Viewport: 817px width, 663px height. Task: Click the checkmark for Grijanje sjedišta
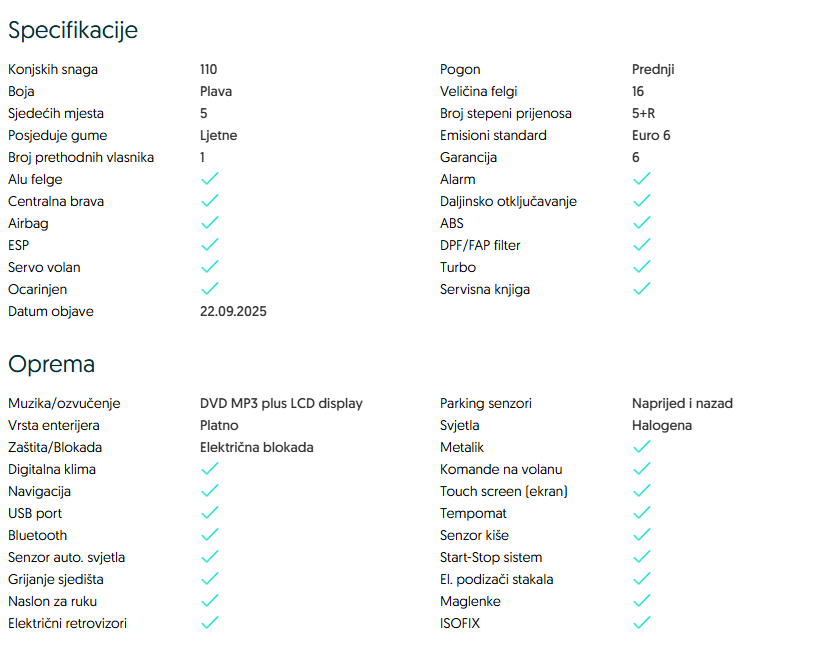tap(210, 579)
